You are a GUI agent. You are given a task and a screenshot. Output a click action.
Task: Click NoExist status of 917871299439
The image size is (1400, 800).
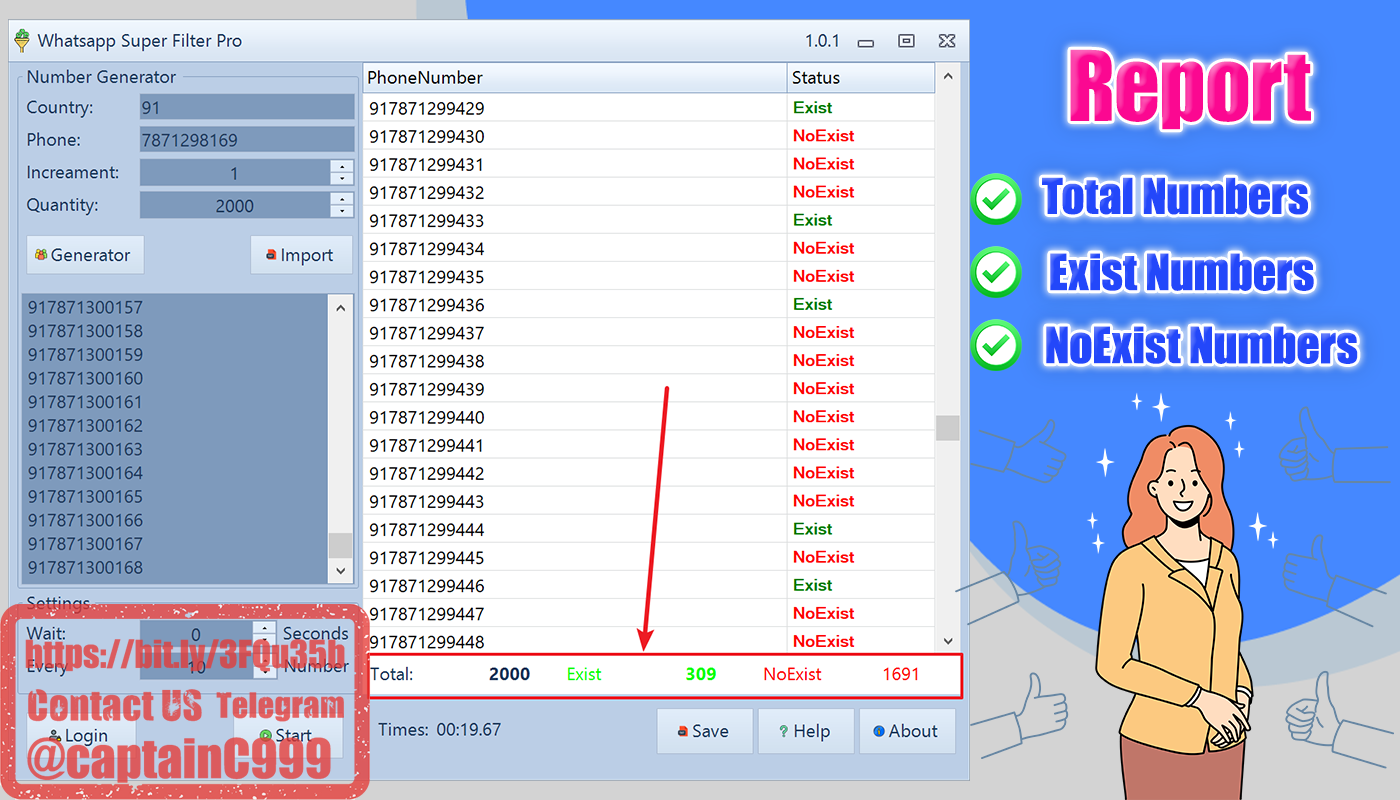[824, 388]
